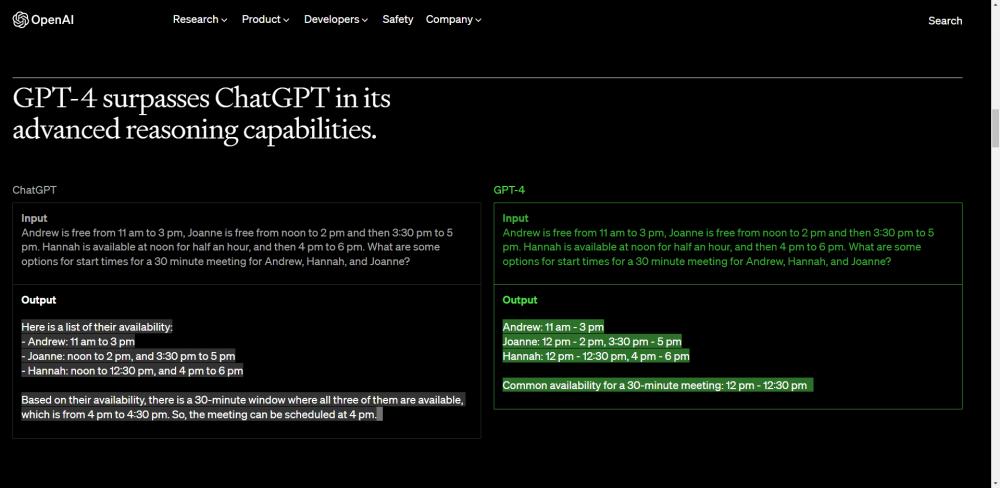Click the Output label in GPT-4 panel

point(520,300)
